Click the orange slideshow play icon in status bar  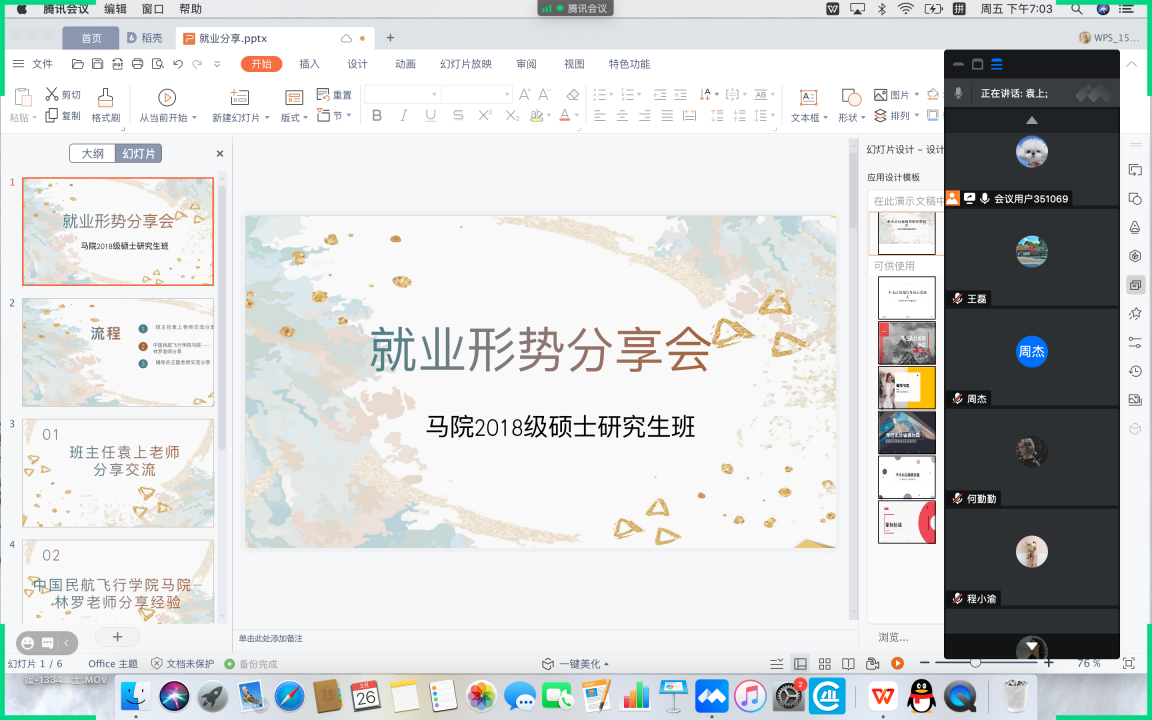tap(897, 663)
